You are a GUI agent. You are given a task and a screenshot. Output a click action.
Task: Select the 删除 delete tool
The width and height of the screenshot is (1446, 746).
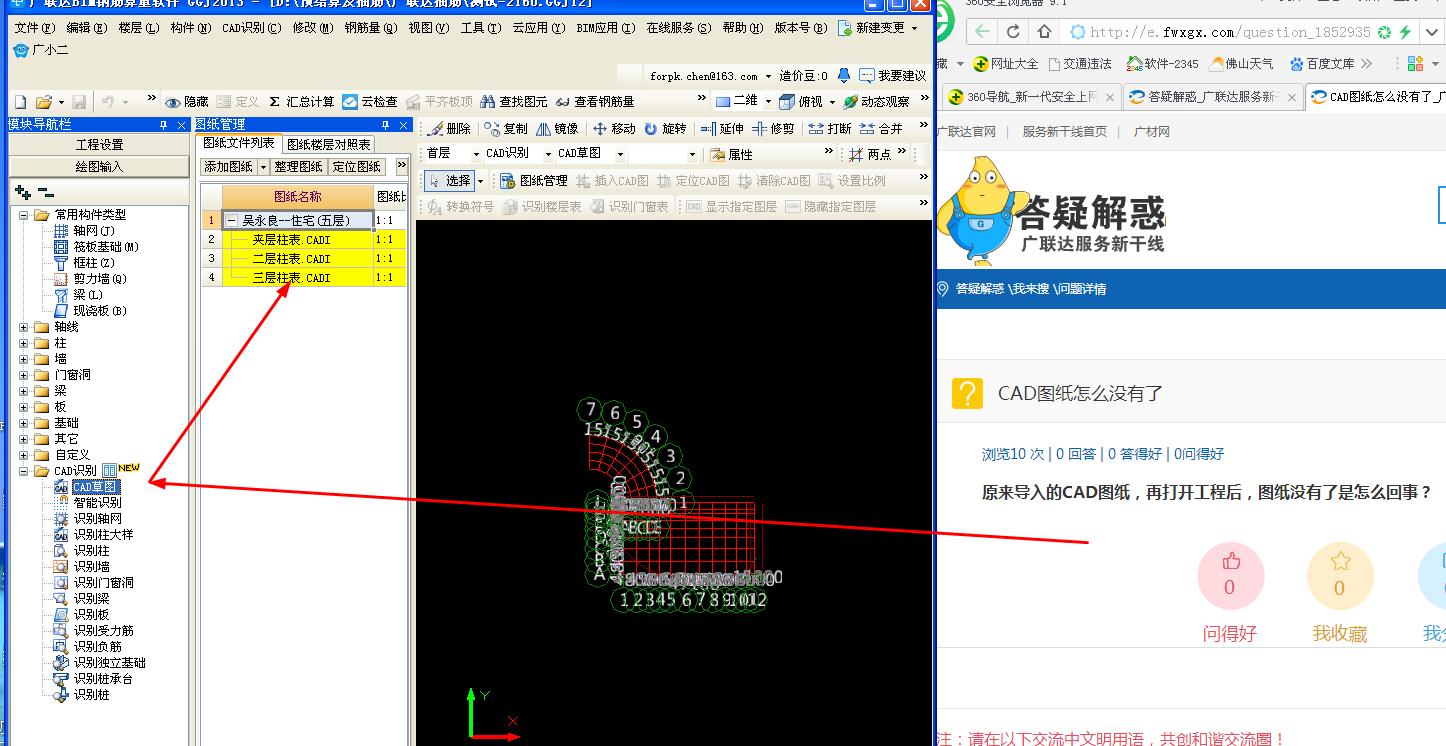coord(449,129)
